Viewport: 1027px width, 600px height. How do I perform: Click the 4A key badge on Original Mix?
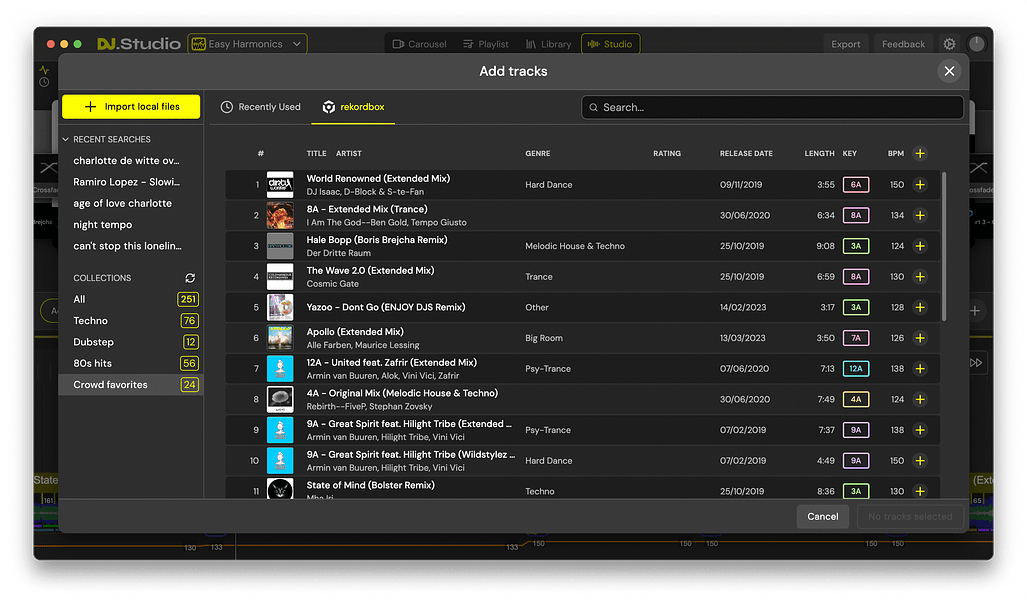coord(856,400)
